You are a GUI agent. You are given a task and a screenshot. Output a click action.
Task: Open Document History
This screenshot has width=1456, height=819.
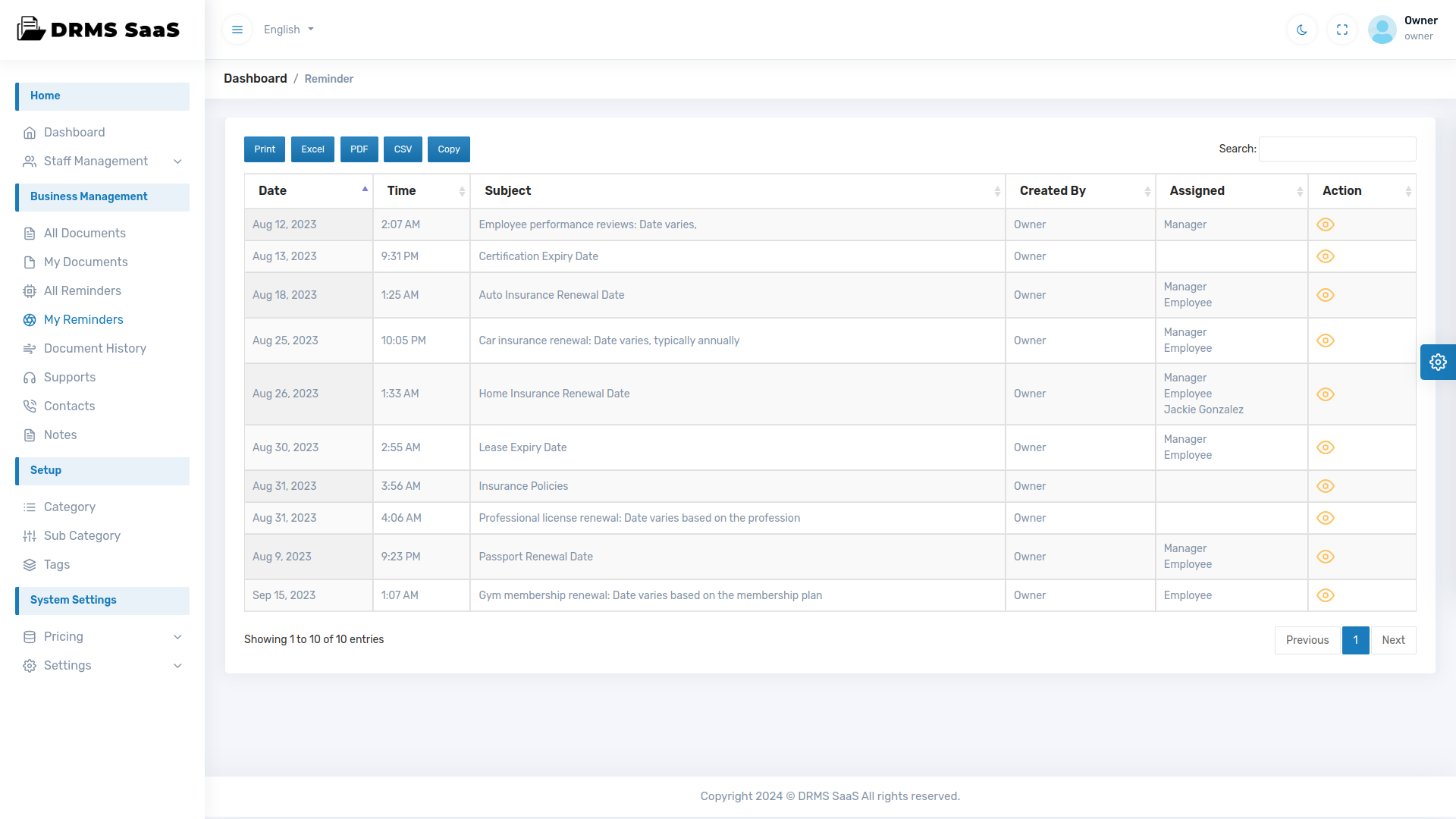(94, 348)
